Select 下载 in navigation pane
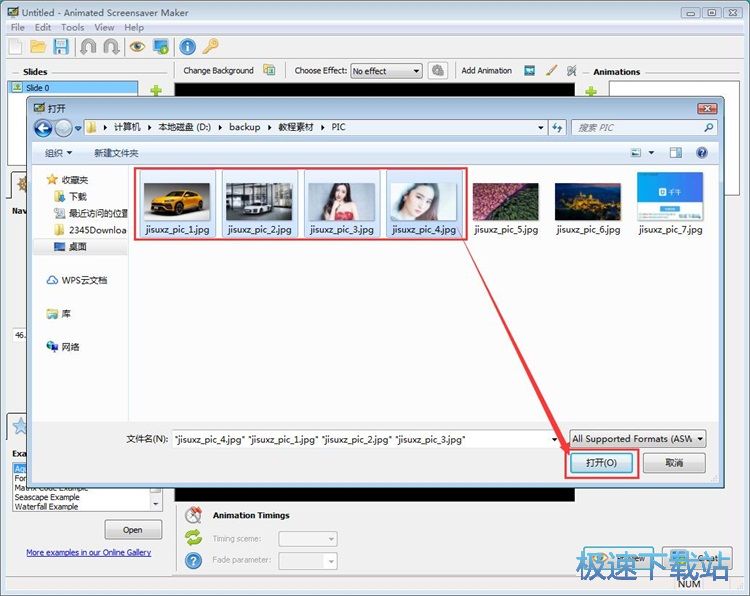This screenshot has height=596, width=750. tap(70, 197)
